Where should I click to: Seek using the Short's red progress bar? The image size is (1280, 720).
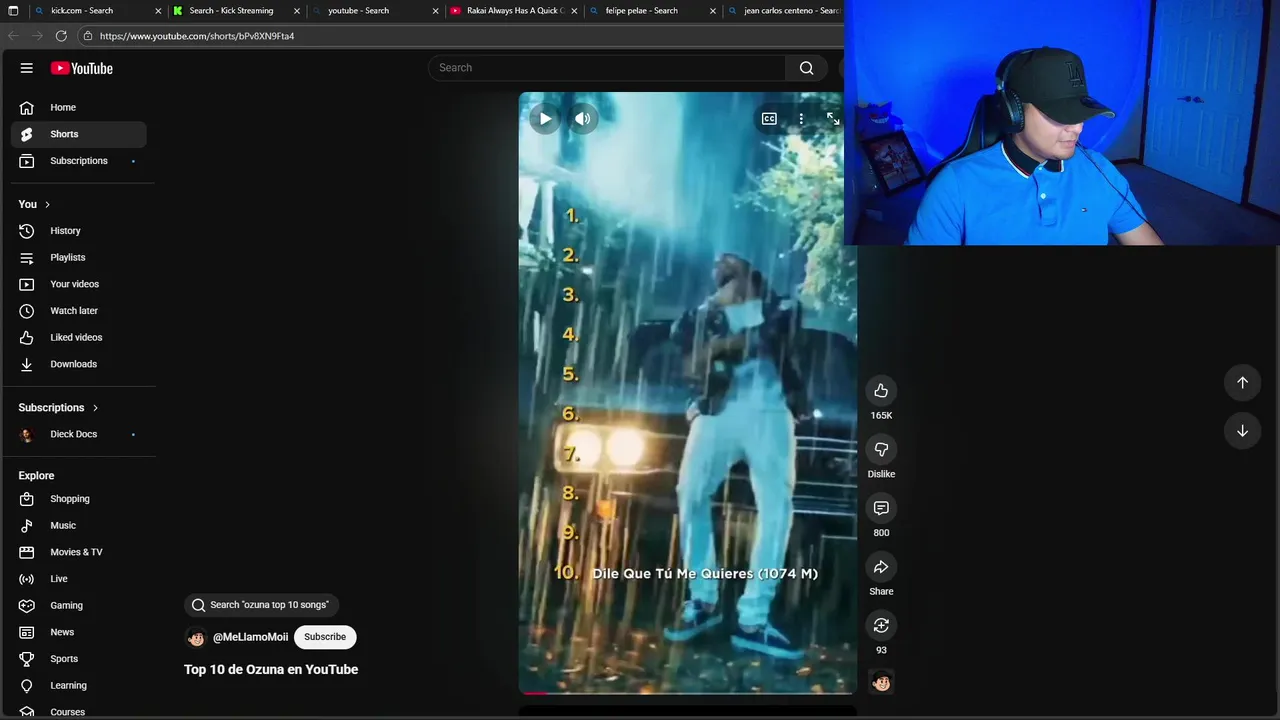coord(687,692)
